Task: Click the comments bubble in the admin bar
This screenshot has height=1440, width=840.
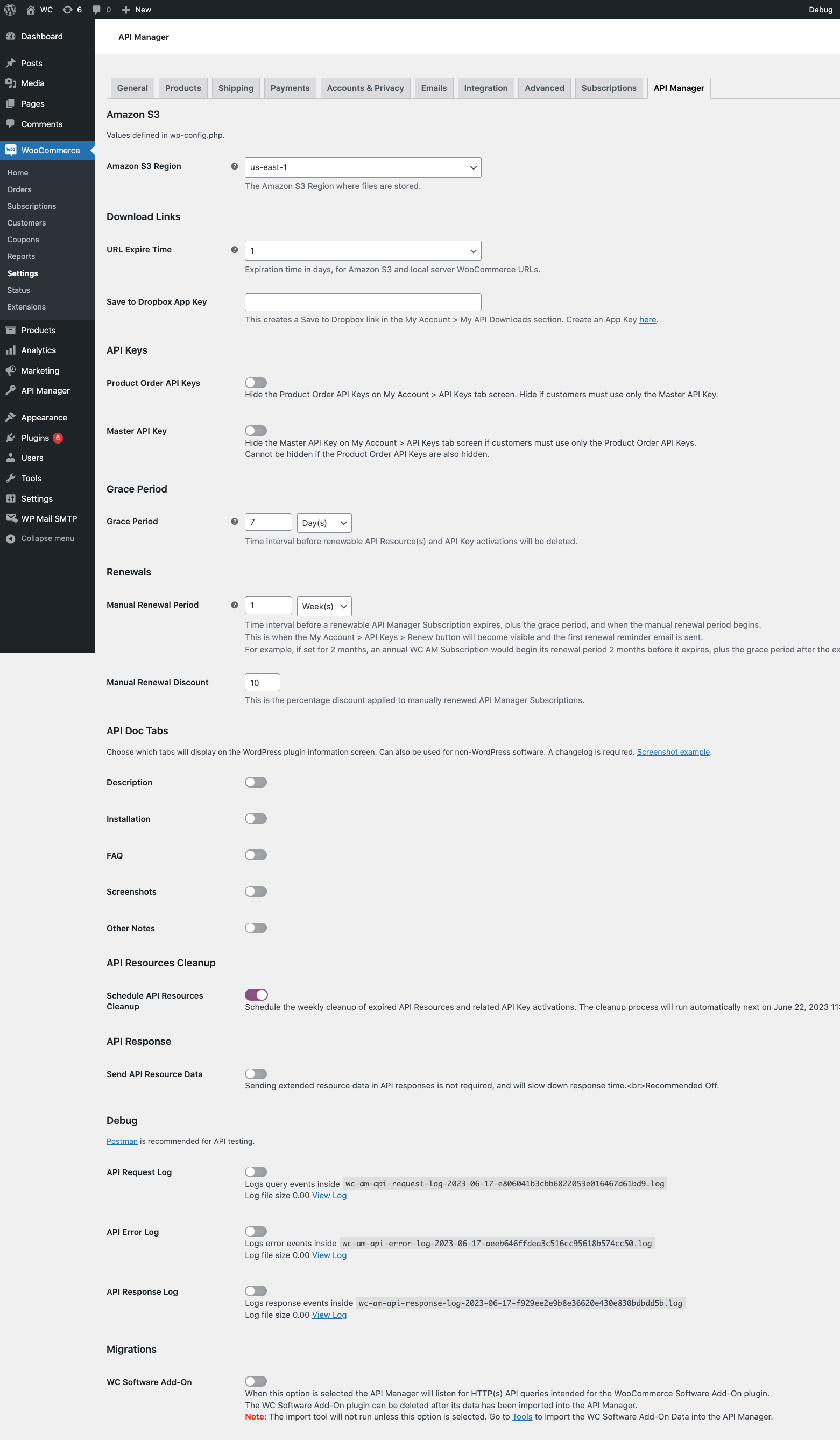Action: coord(96,9)
